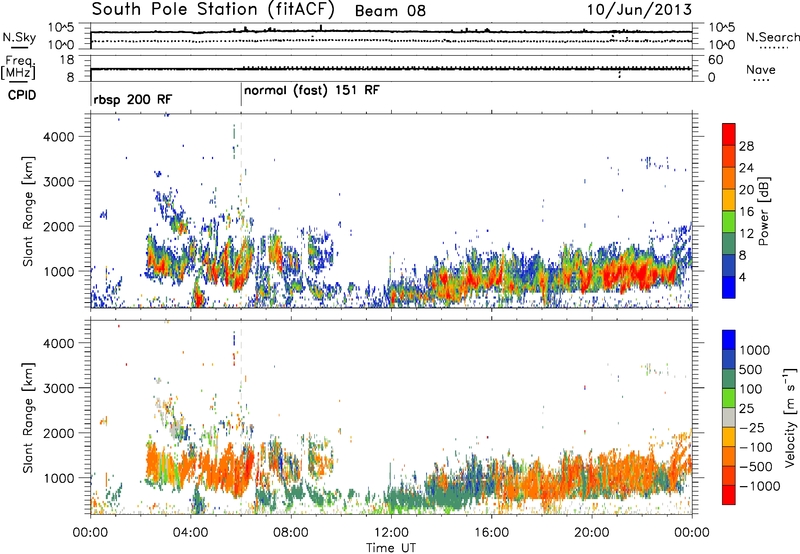Click the '16' label on Power colorbar
This screenshot has height=554, width=800.
[746, 211]
